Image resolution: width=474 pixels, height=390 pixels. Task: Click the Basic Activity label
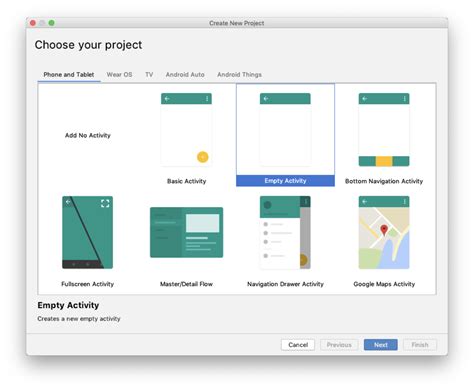tap(186, 181)
